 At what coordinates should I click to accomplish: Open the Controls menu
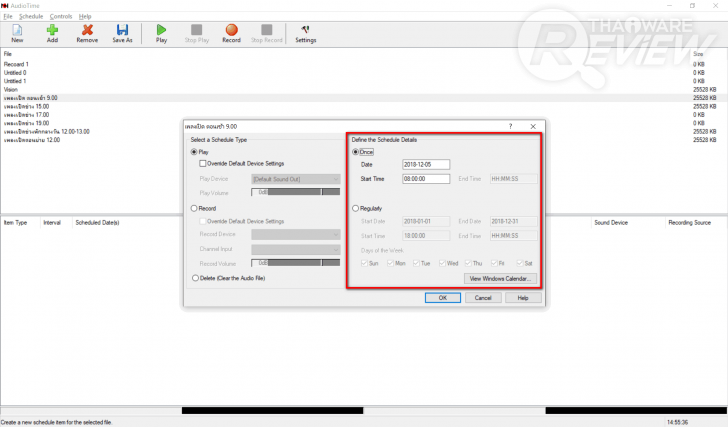(x=61, y=16)
